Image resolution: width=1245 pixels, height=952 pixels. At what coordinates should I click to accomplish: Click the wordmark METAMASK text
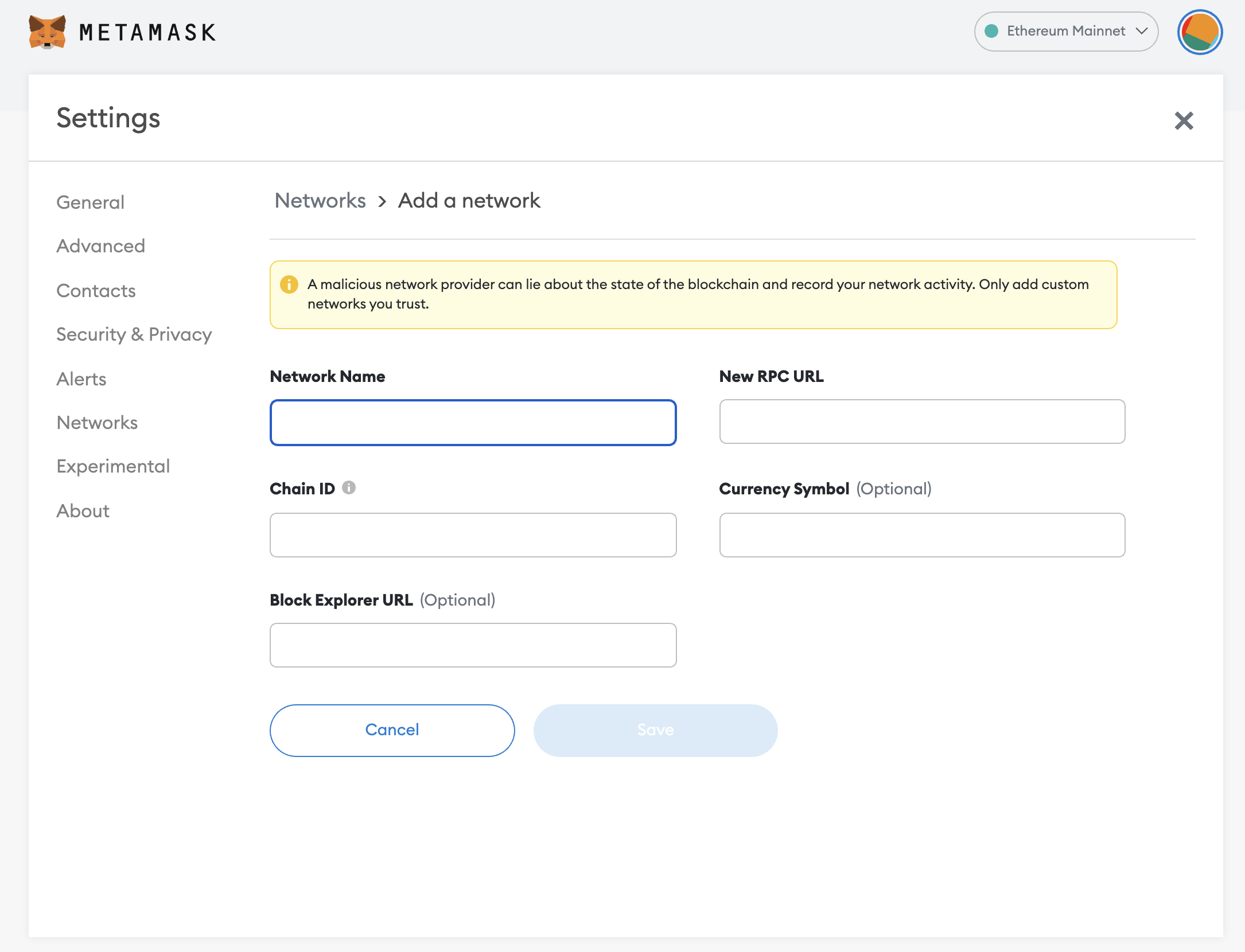click(x=147, y=33)
